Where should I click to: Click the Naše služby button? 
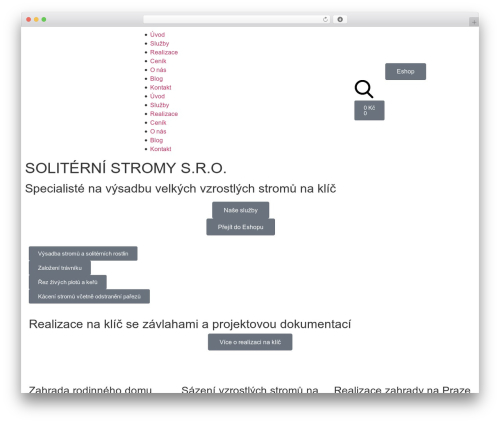(240, 210)
